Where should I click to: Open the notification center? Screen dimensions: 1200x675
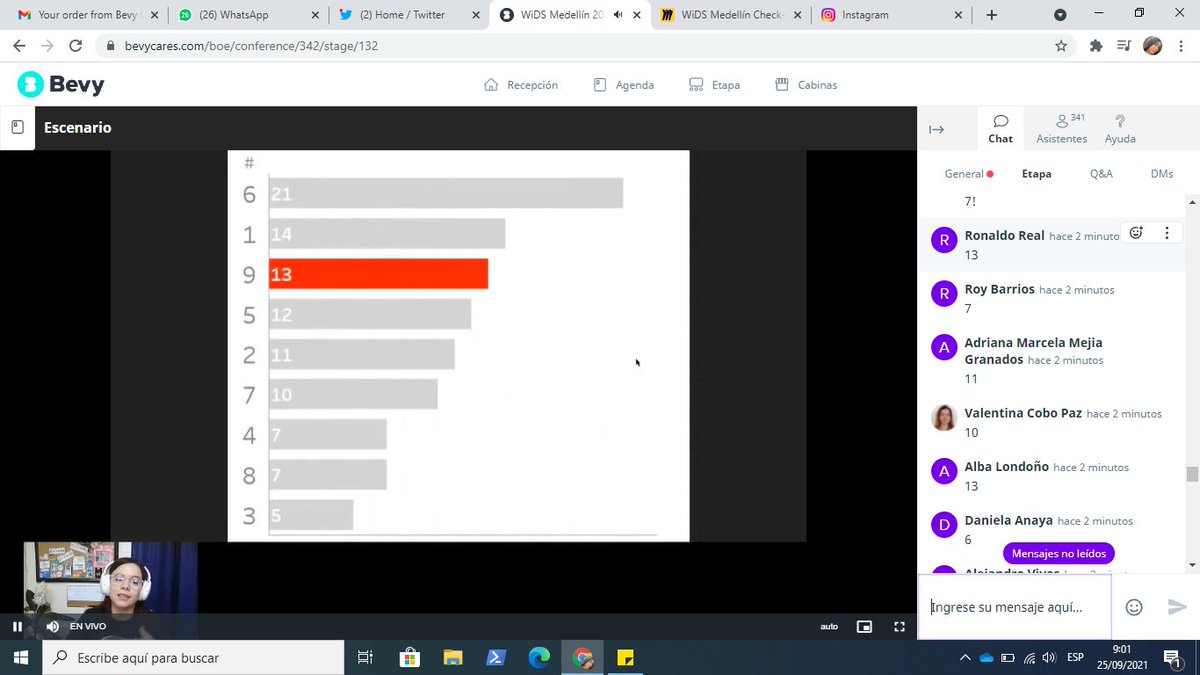pyautogui.click(x=1171, y=657)
